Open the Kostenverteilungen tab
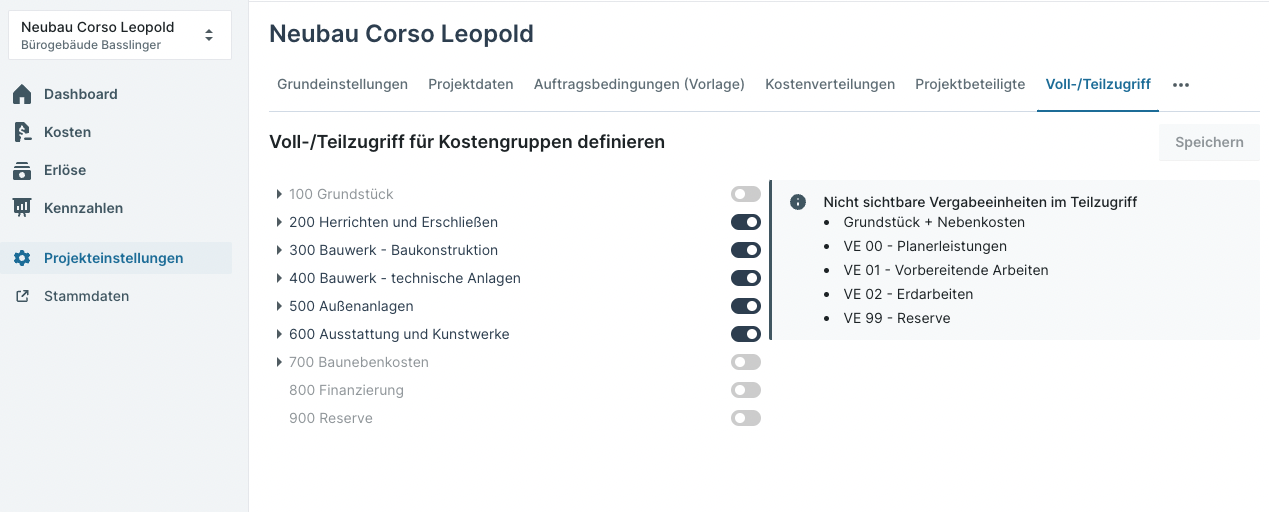 pyautogui.click(x=830, y=84)
